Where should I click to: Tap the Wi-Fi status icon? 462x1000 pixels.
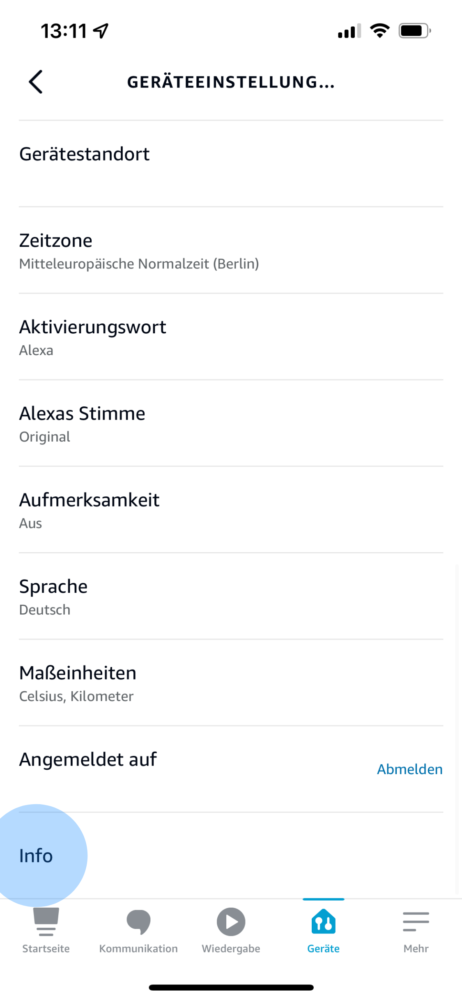point(381,30)
